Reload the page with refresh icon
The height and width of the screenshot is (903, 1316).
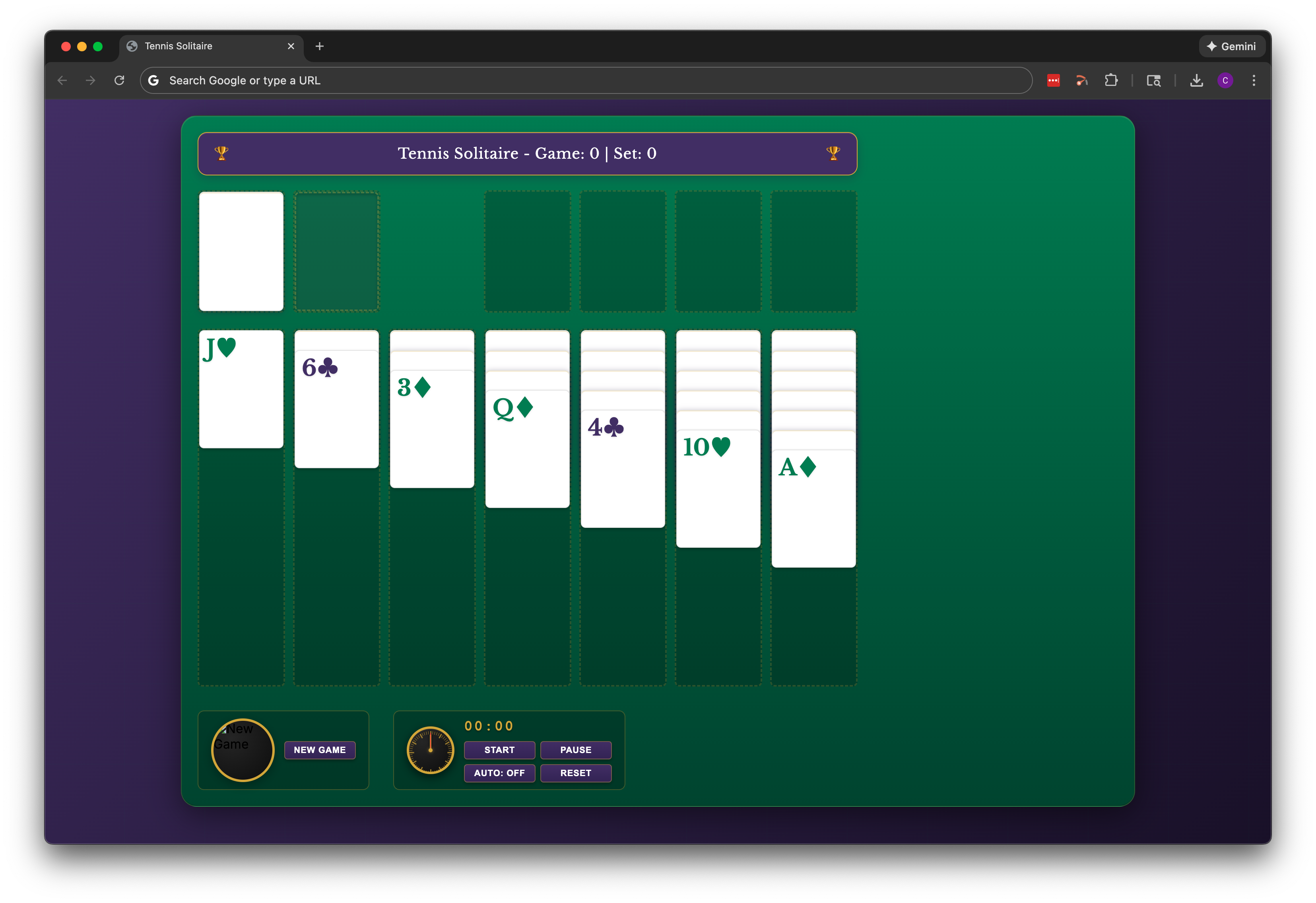click(x=119, y=80)
